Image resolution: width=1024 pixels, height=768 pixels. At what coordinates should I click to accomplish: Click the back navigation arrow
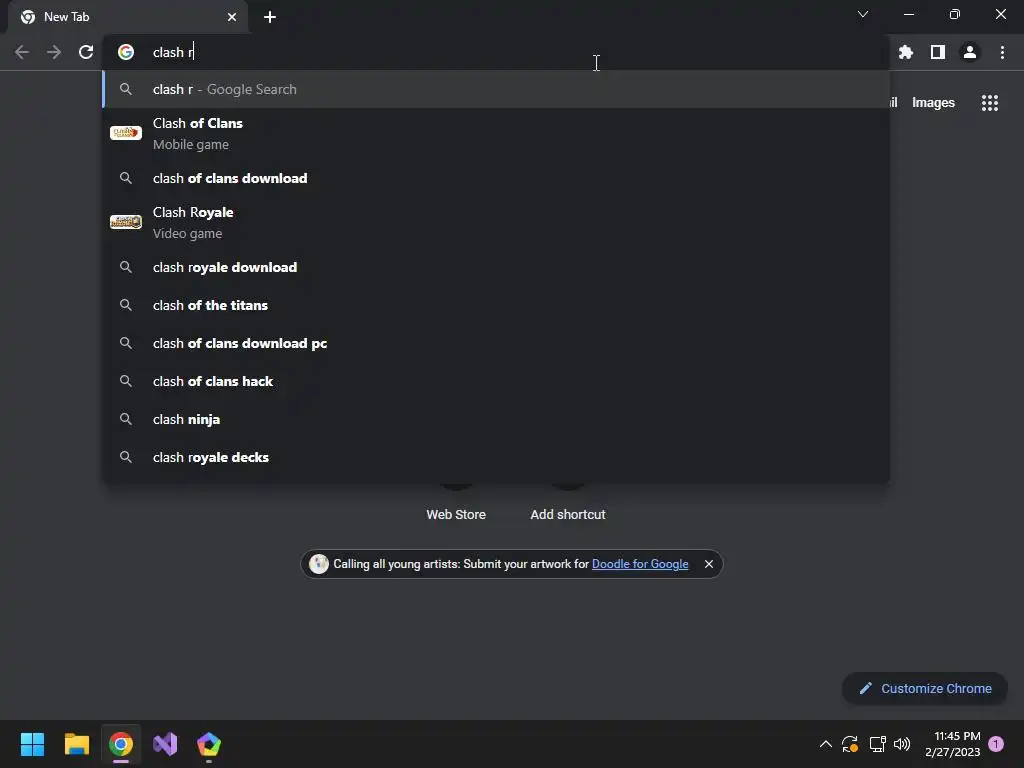click(22, 52)
